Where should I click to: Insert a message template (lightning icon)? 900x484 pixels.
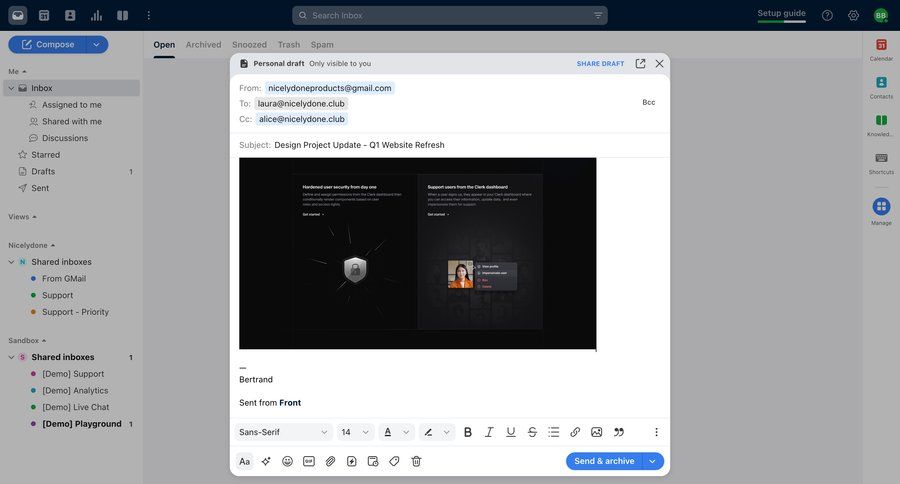click(352, 462)
